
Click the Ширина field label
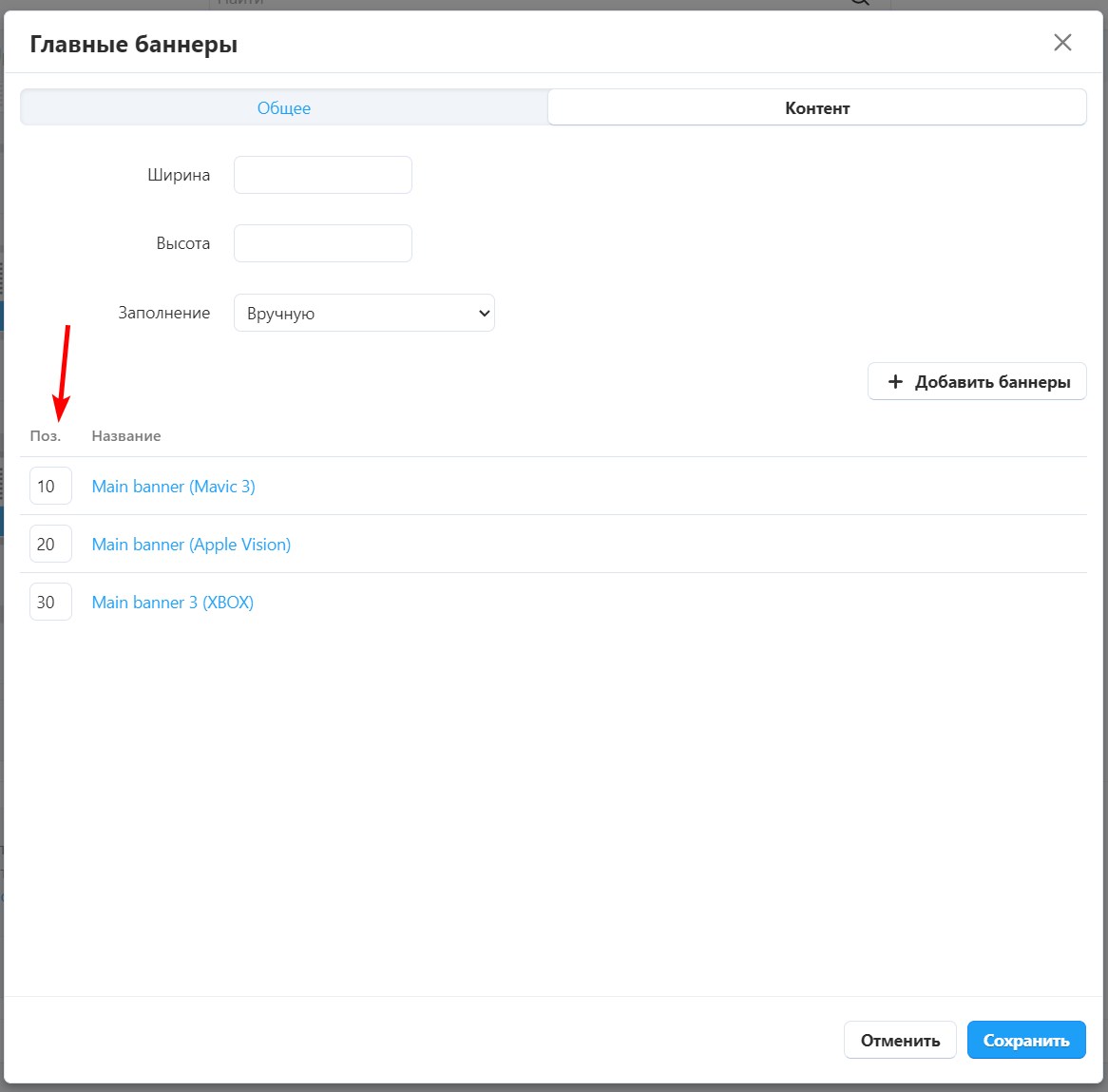click(179, 175)
